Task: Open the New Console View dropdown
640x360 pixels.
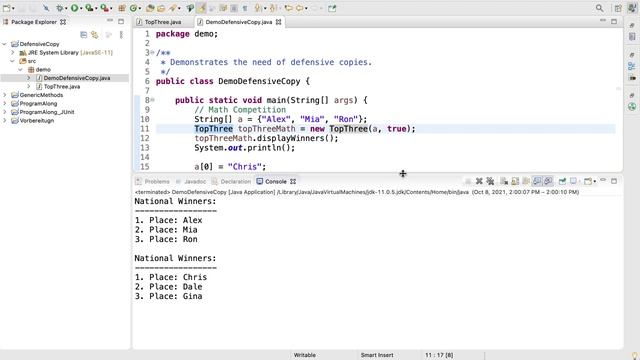Action: click(594, 181)
